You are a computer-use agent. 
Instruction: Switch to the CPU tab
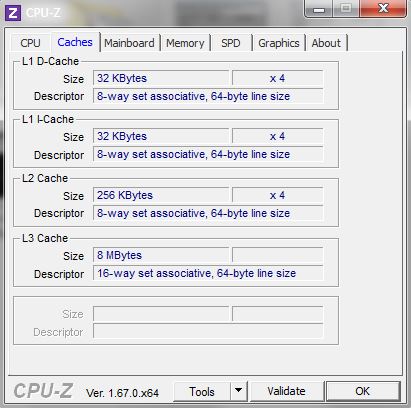(30, 43)
